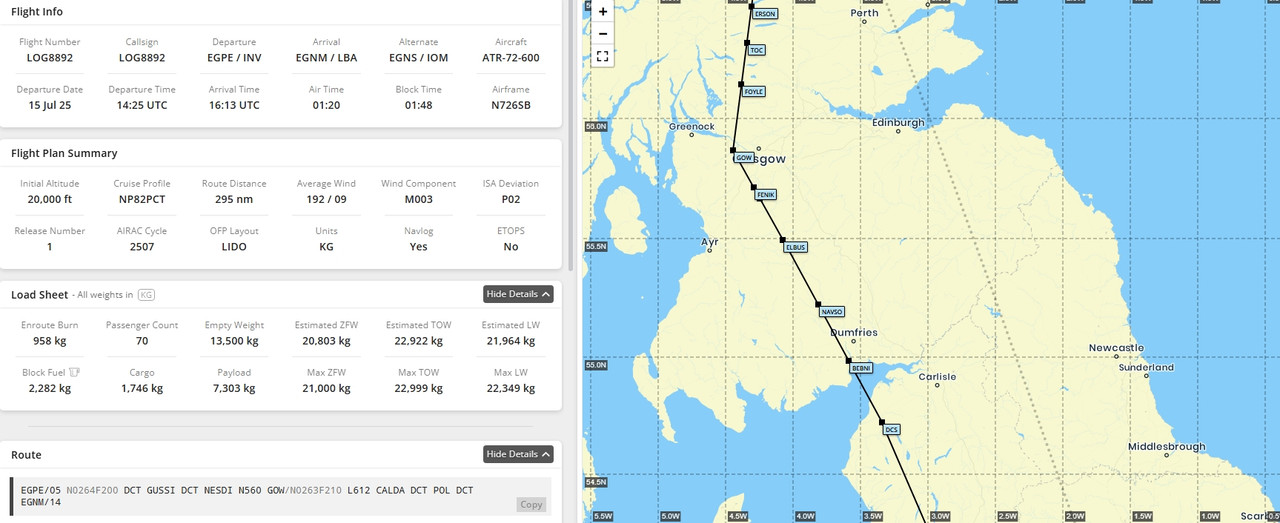This screenshot has height=523, width=1280.
Task: Click the Greenock town label on map
Action: pos(692,126)
